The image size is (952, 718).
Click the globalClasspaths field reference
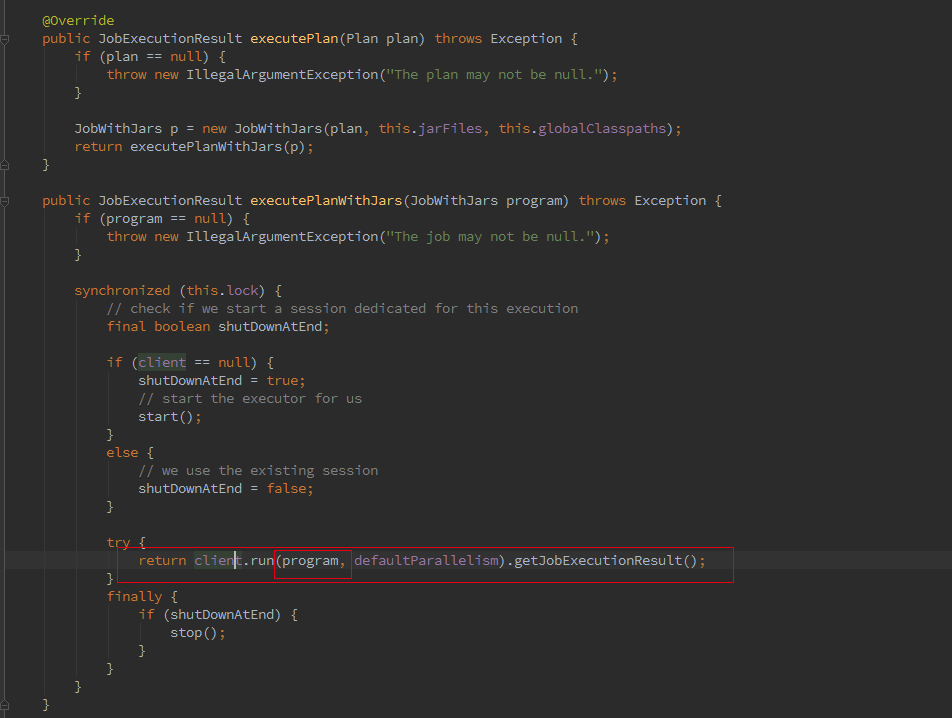click(x=602, y=129)
